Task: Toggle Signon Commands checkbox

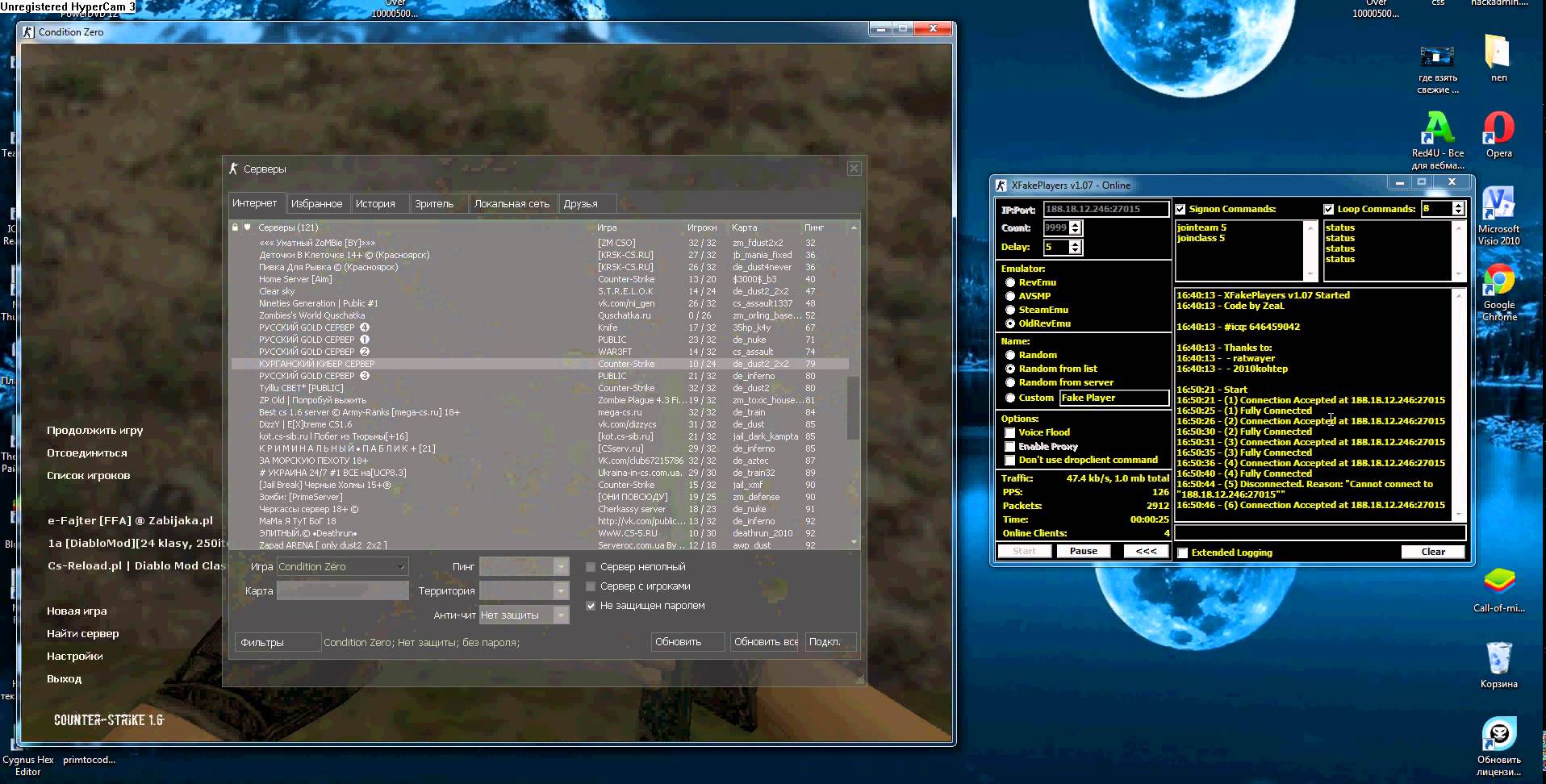Action: [1180, 209]
